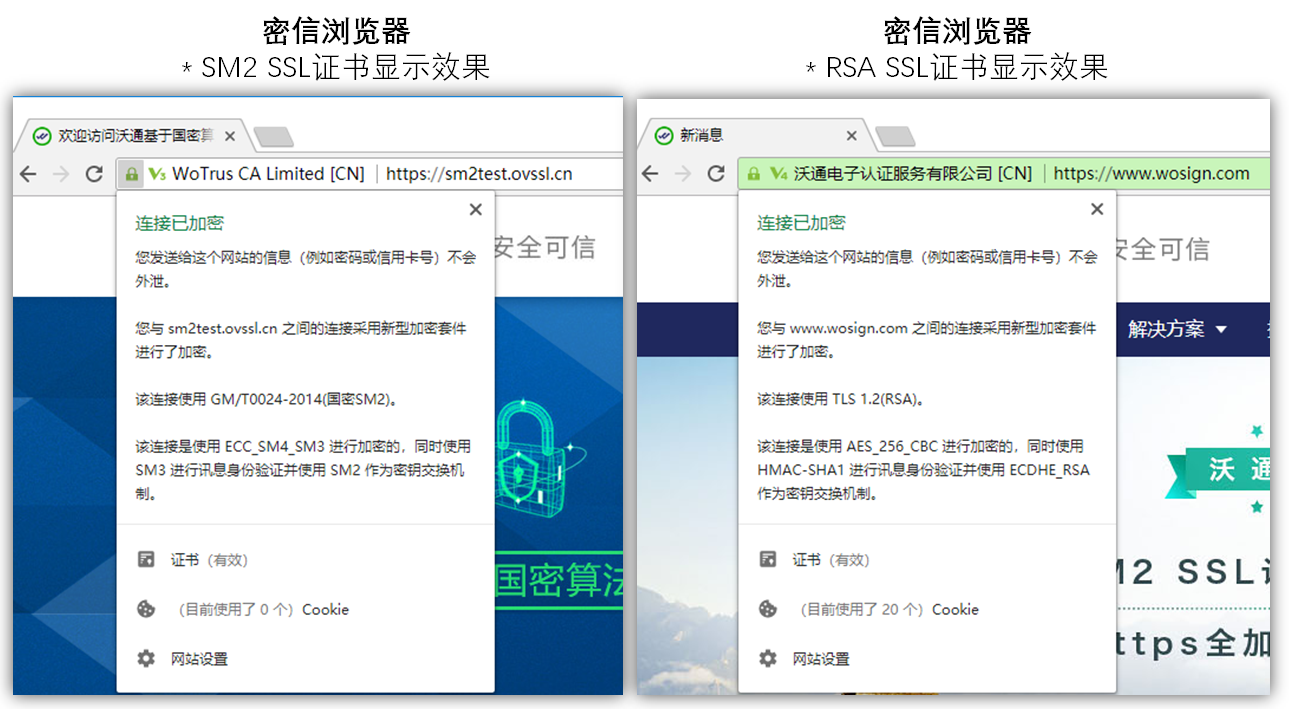Click the gear icon next to 网站设置 on the left popup

[145, 658]
